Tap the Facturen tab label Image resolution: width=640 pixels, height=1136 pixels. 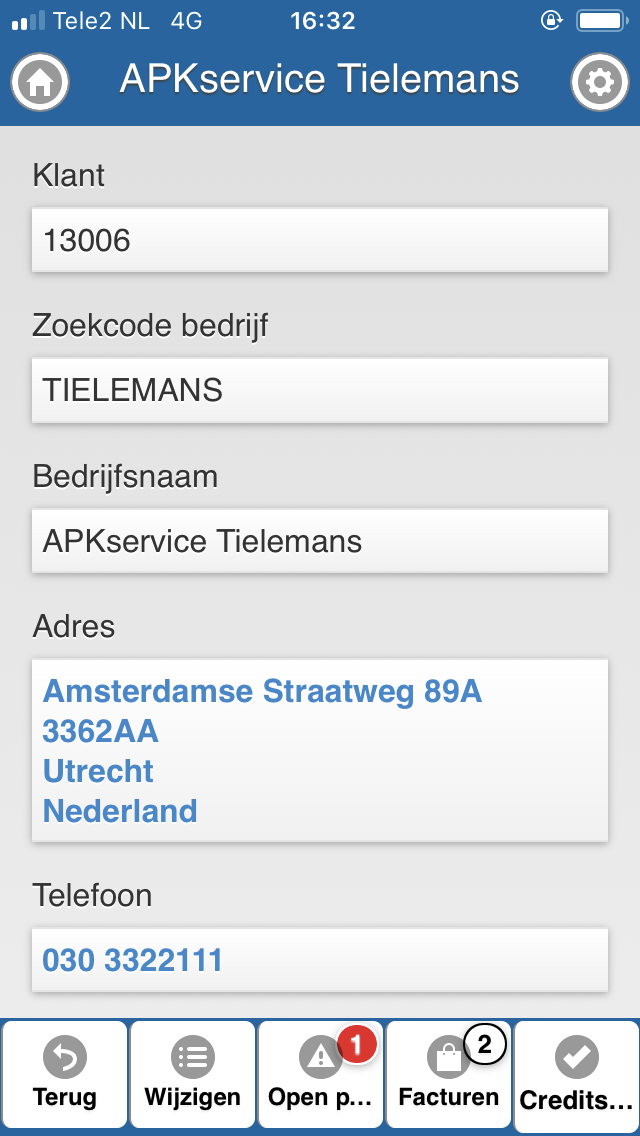(x=449, y=1097)
